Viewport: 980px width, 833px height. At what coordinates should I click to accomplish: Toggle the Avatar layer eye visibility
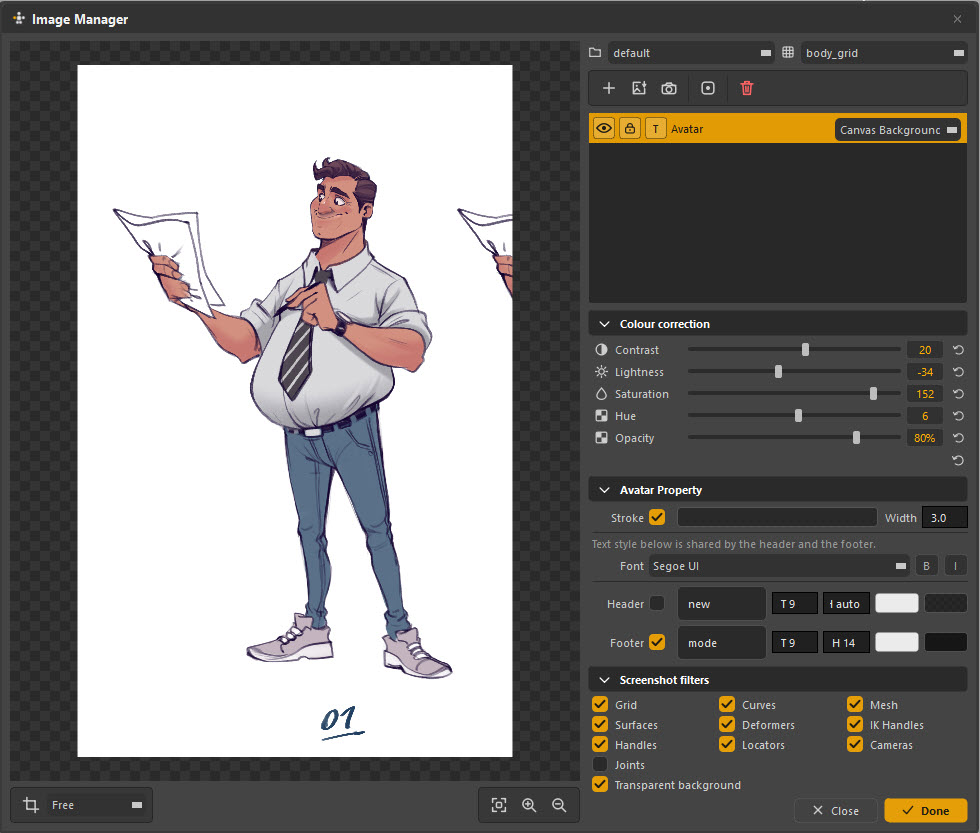coord(604,129)
